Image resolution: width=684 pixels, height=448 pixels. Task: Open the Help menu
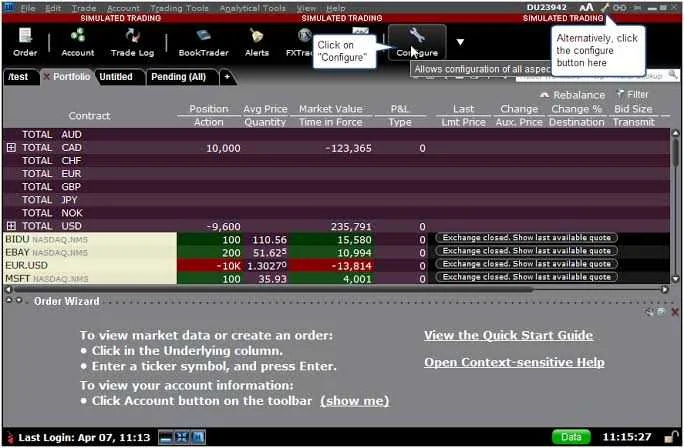335,8
